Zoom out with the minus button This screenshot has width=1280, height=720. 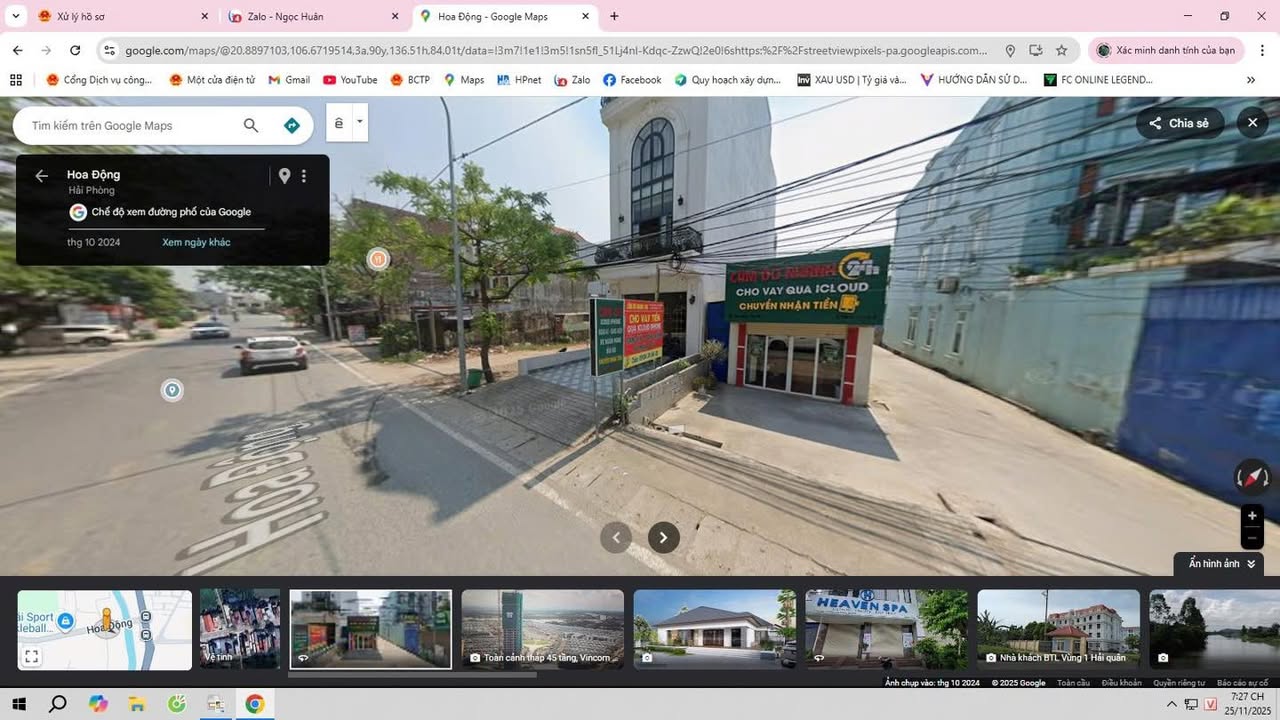pyautogui.click(x=1252, y=538)
